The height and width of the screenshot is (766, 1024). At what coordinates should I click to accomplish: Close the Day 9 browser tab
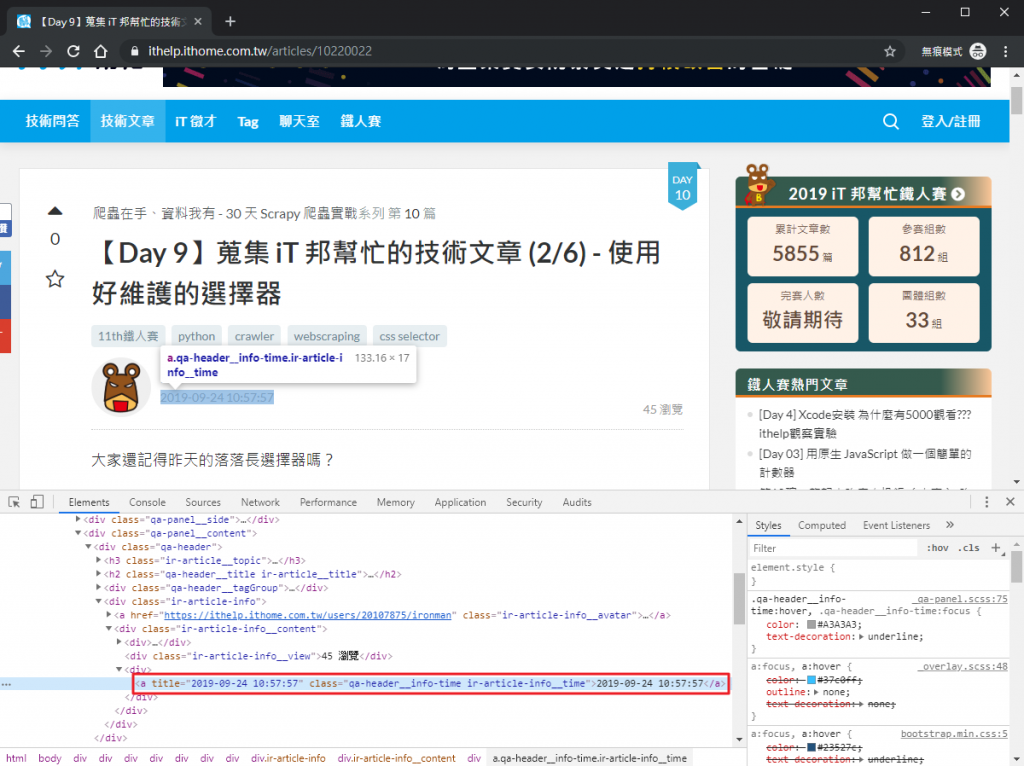[198, 22]
